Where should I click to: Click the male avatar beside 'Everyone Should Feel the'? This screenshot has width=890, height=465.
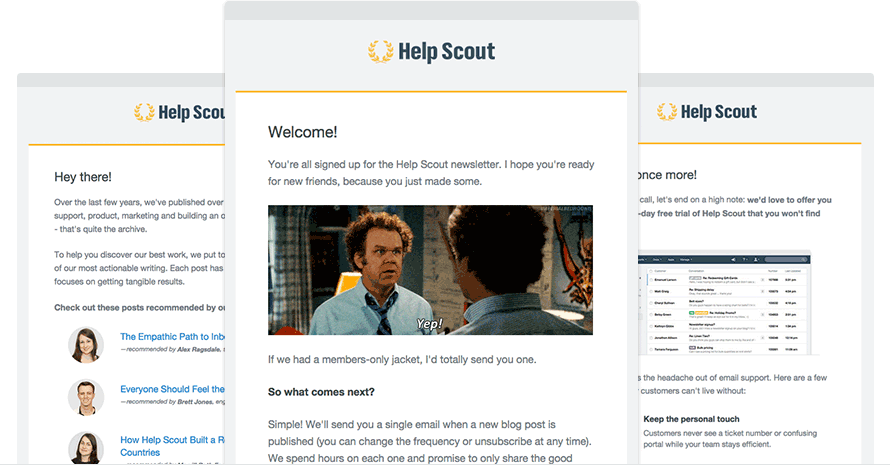[86, 397]
